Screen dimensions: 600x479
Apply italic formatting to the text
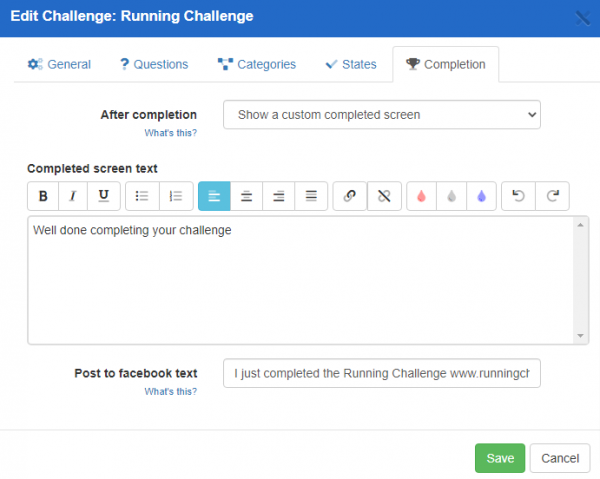[x=73, y=196]
